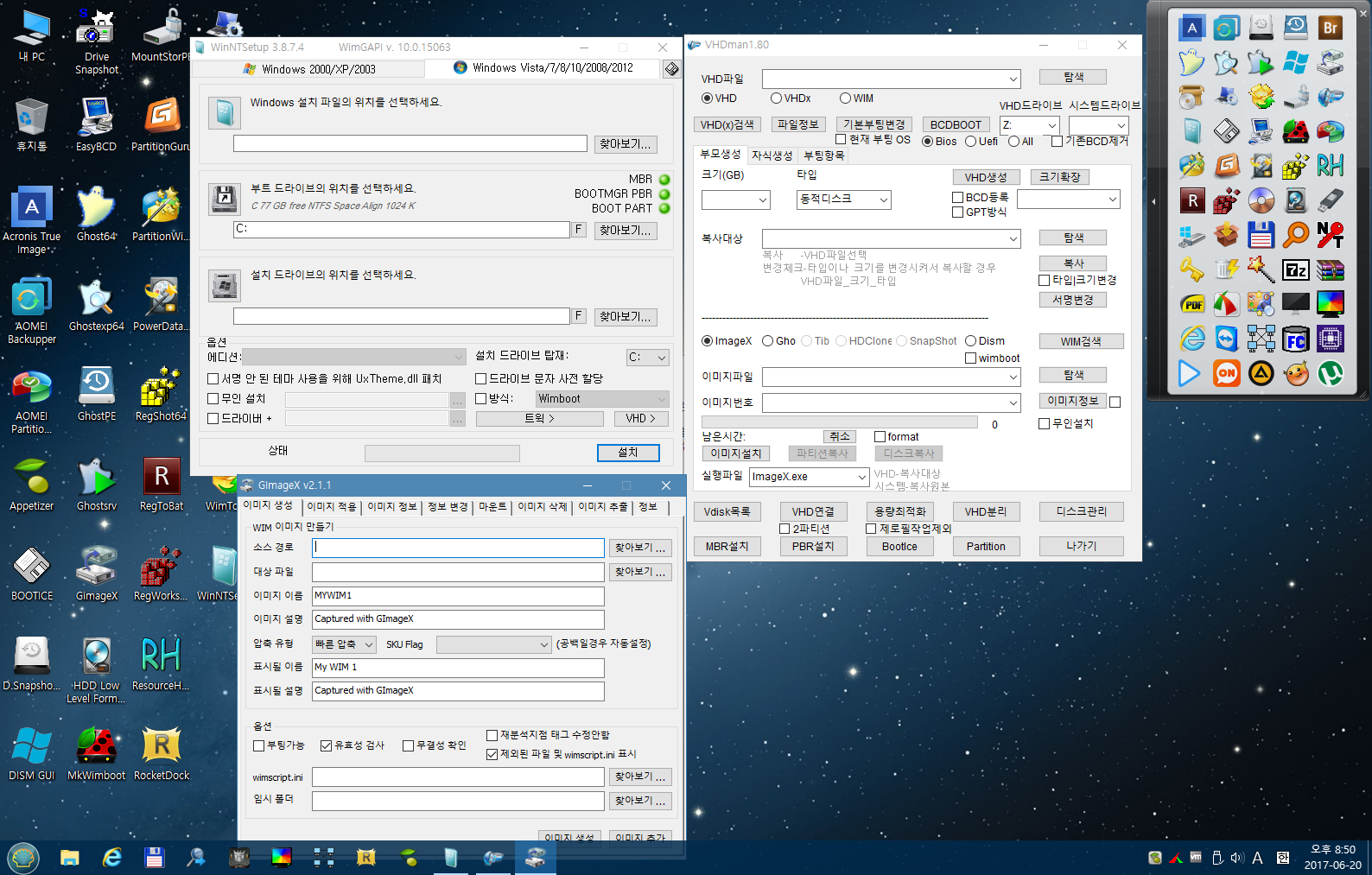Enable the wimboot checkbox in VHDman
The width and height of the screenshot is (1372, 875).
click(992, 358)
